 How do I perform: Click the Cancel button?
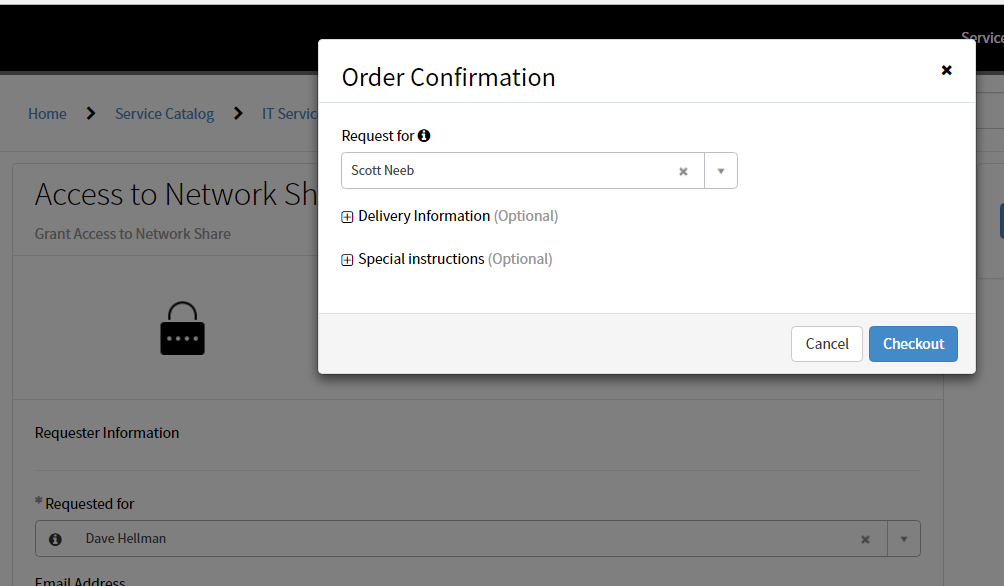[x=826, y=343]
